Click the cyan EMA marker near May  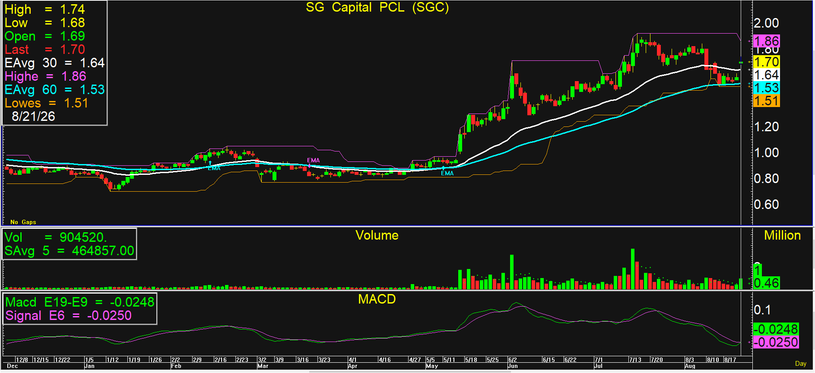point(448,173)
